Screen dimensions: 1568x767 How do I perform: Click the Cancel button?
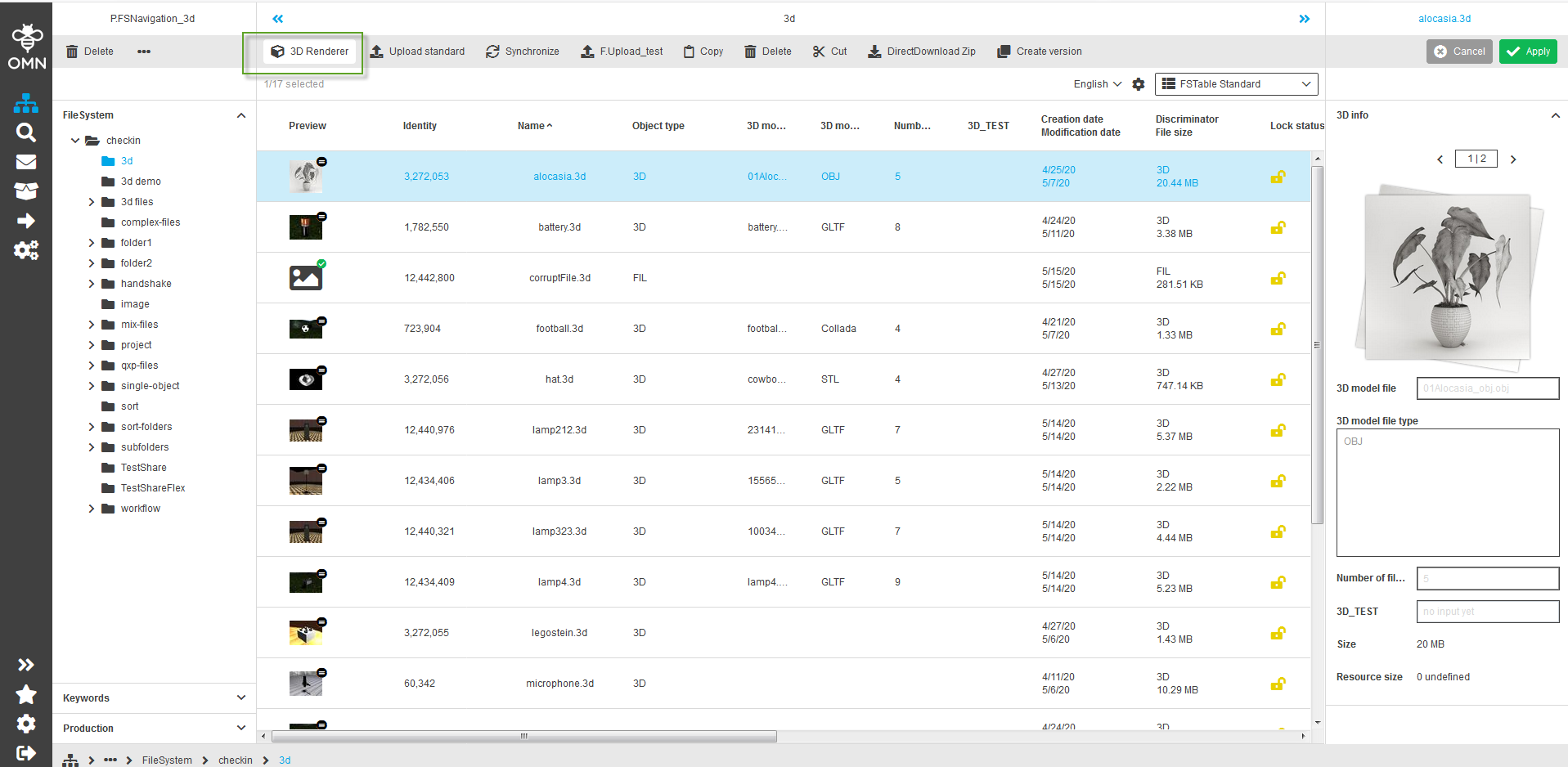coord(1459,52)
